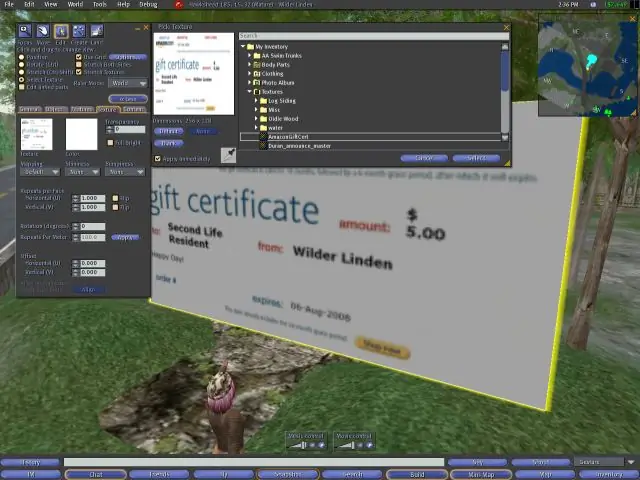Open the File menu
Viewport: 640px width, 480px height.
tap(9, 4)
